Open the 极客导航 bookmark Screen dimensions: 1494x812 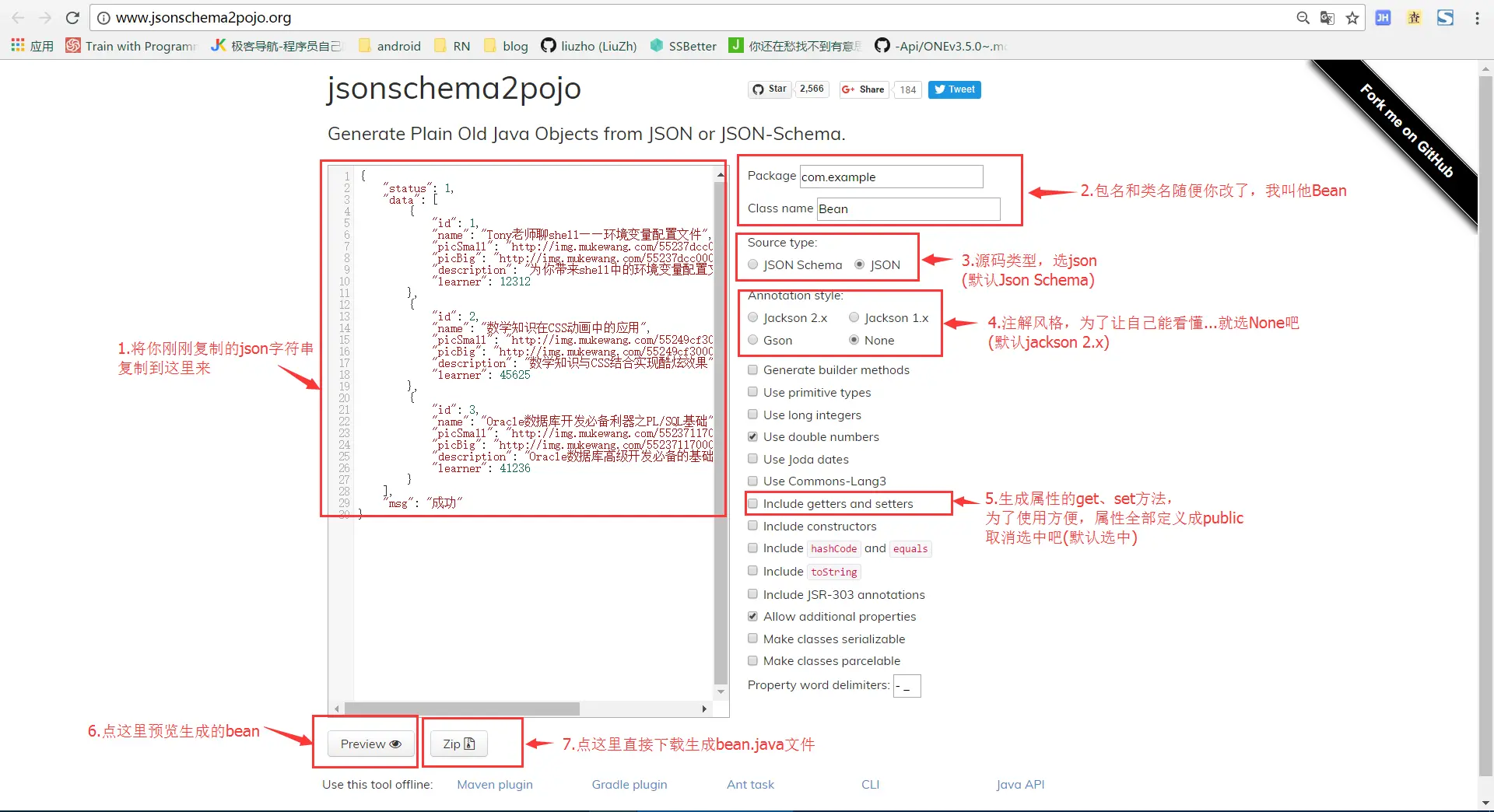coord(276,46)
